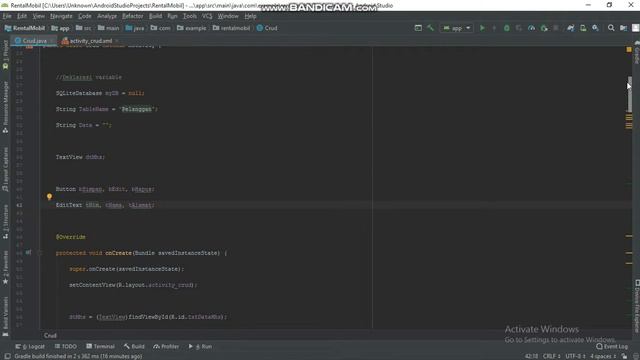The image size is (640, 360).
Task: Open the TODO tool window
Action: click(x=66, y=347)
